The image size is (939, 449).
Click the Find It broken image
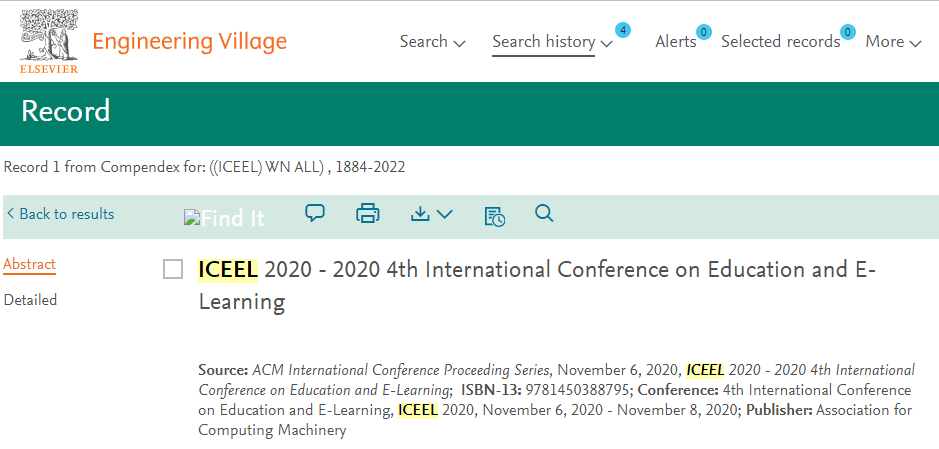tap(224, 218)
